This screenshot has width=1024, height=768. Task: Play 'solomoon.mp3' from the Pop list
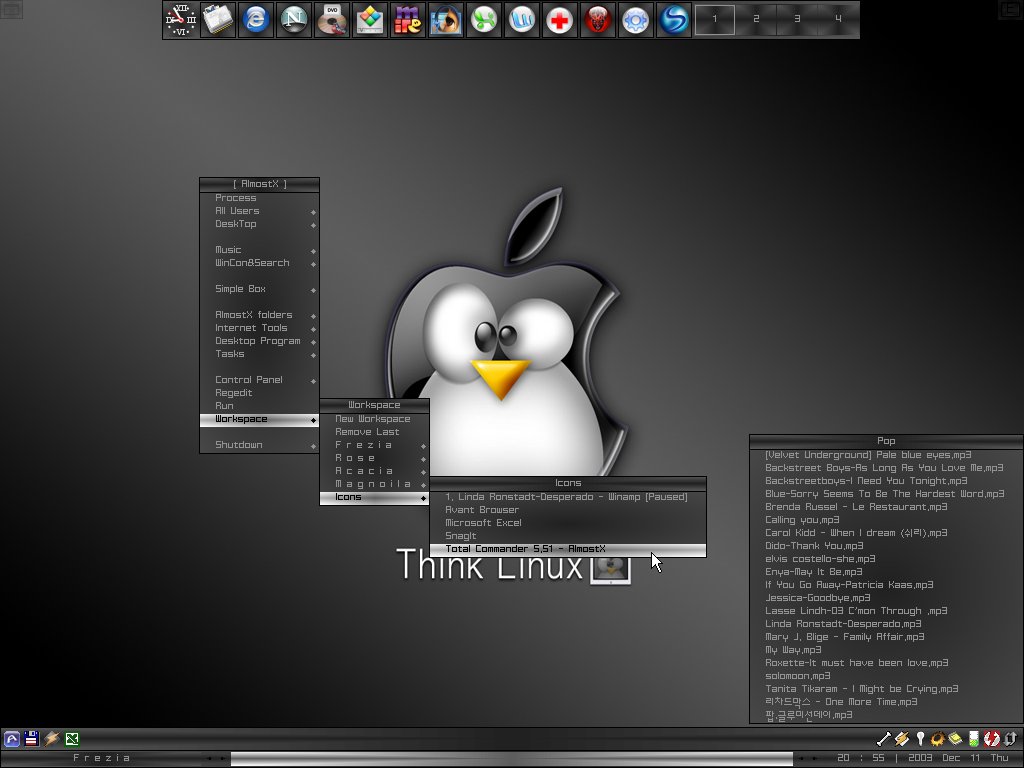(886, 676)
